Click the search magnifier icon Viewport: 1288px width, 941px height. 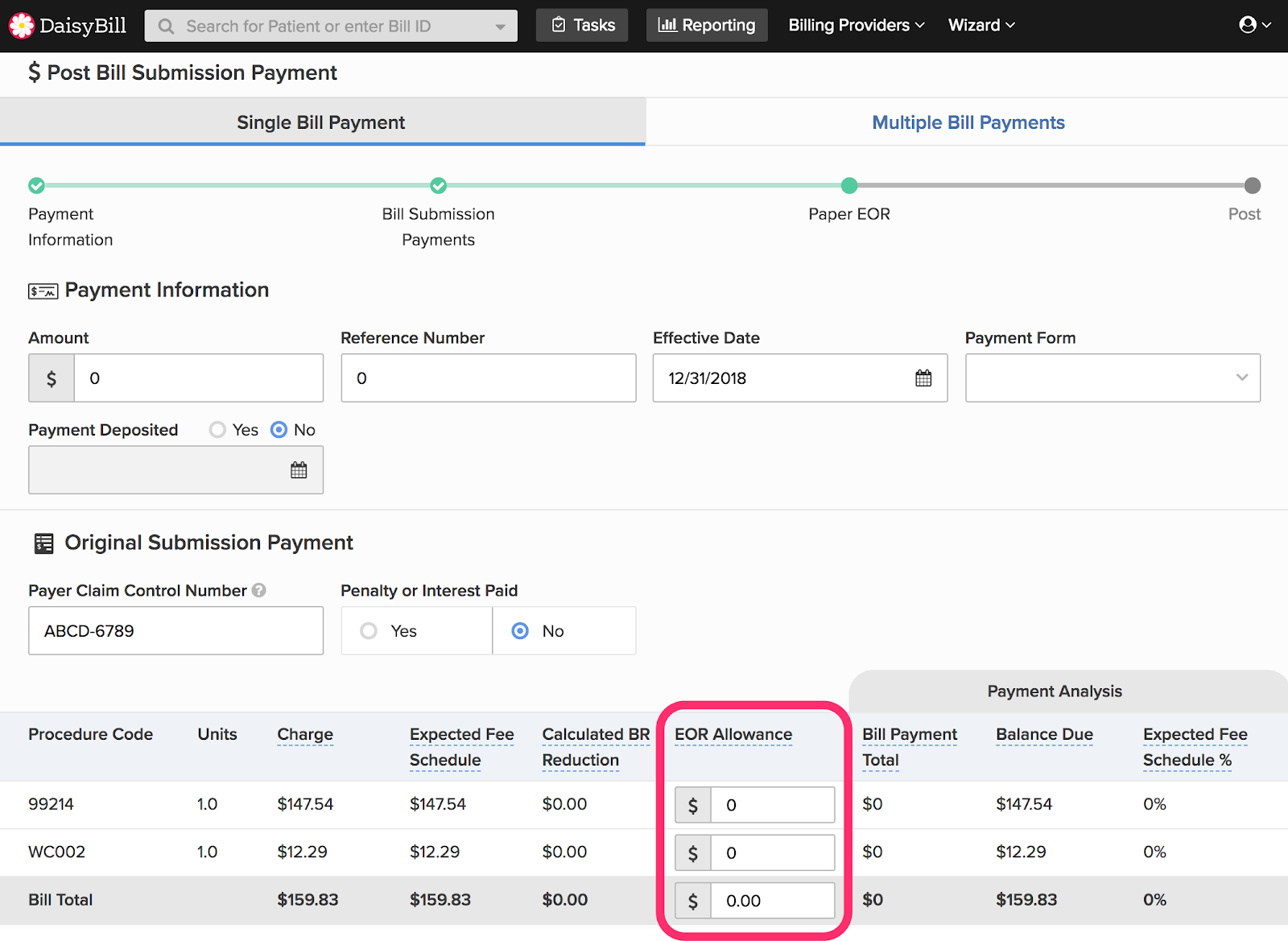(x=166, y=27)
